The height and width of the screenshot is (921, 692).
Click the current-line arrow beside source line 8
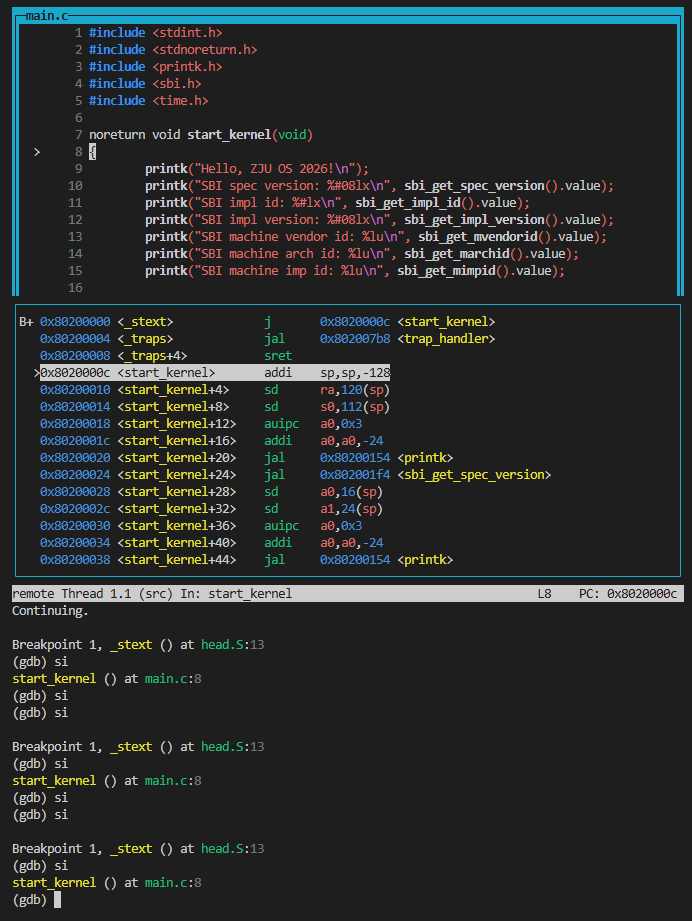click(x=37, y=152)
